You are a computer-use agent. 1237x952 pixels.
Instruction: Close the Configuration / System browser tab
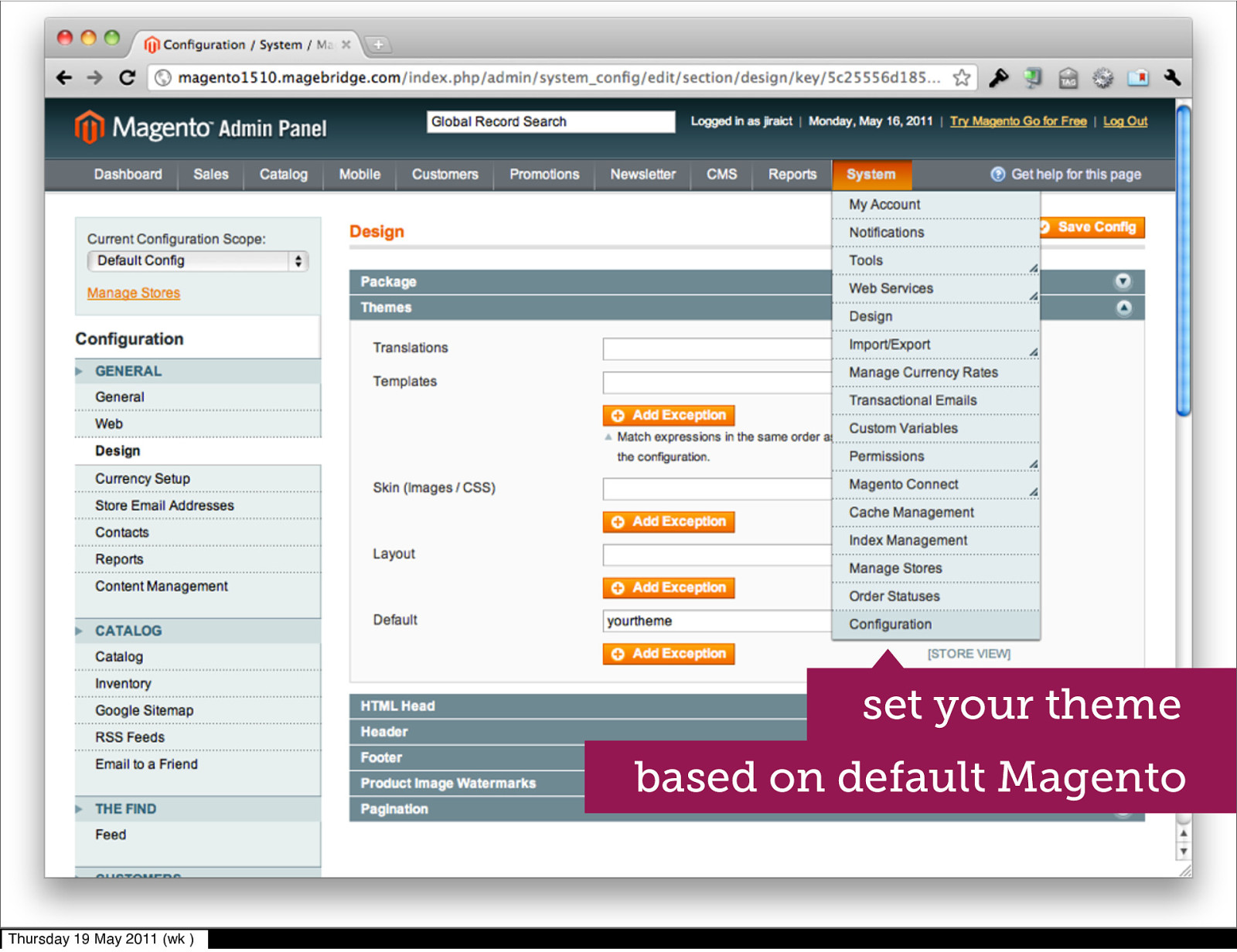click(x=346, y=45)
